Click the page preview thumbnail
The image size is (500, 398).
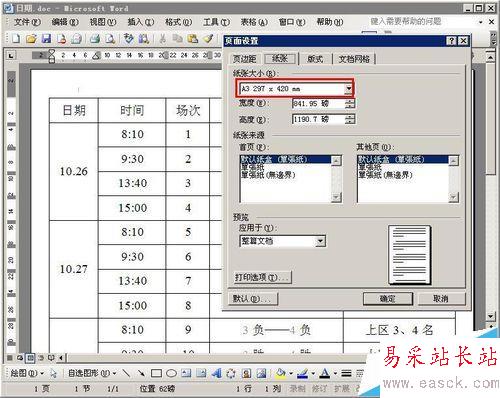click(x=410, y=255)
